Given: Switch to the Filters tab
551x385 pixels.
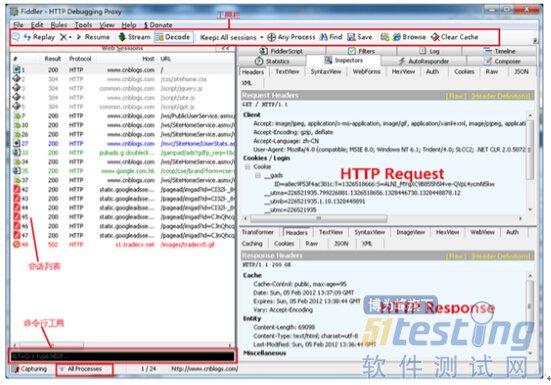Looking at the screenshot, I should 361,51.
